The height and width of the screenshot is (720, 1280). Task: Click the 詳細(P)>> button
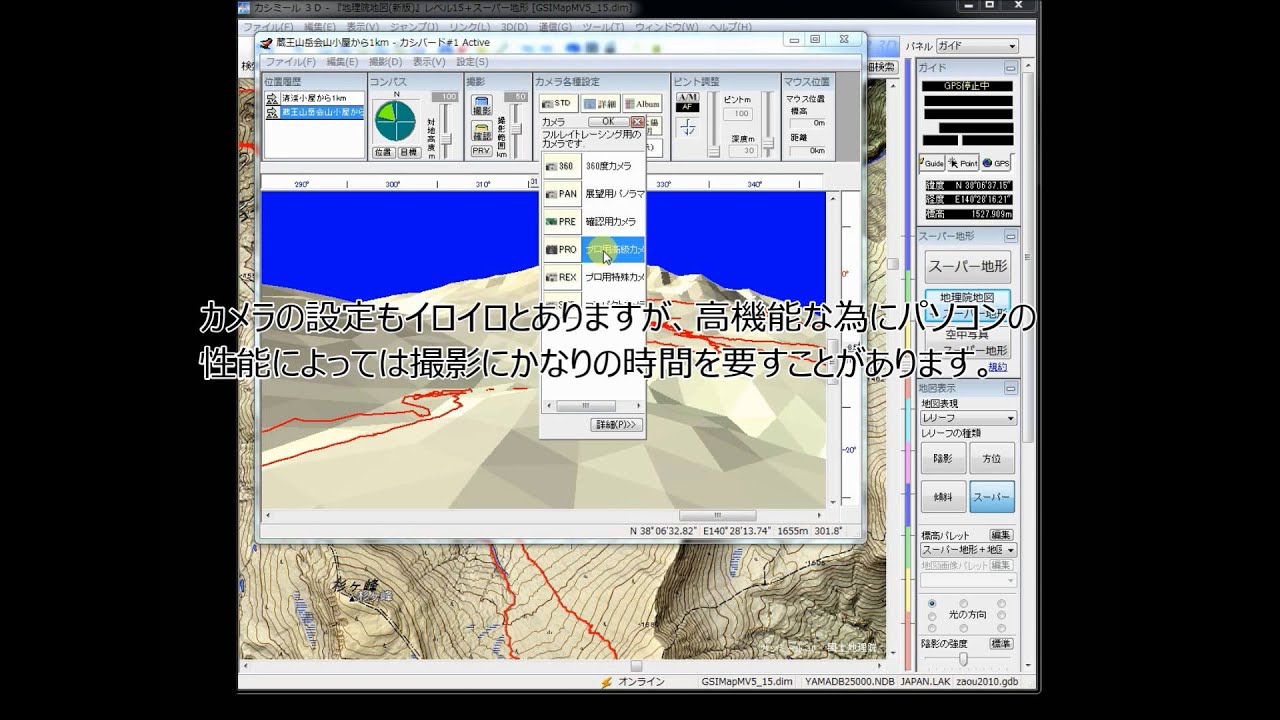[x=616, y=425]
